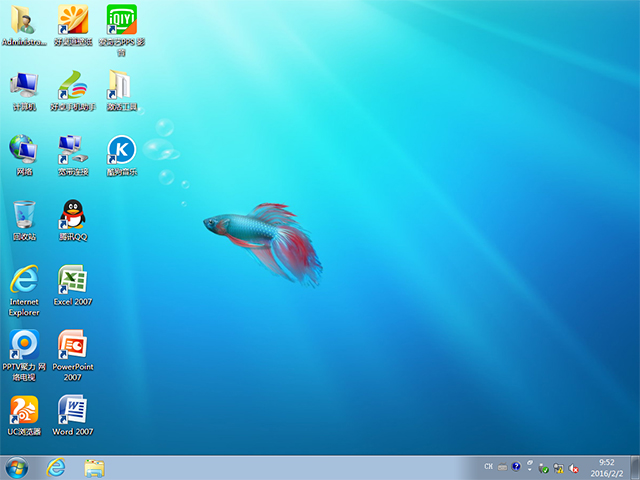Click the CH input language indicator
The image size is (640, 480).
(x=488, y=467)
